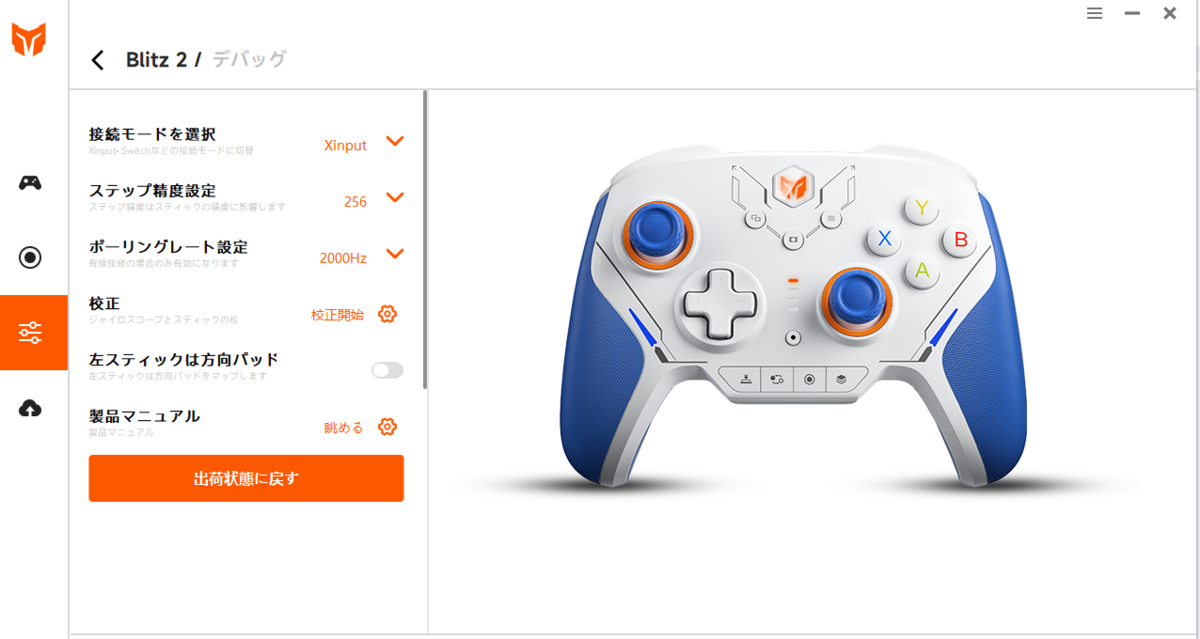
Task: Toggle 左スティックは方向パッド switch
Action: pyautogui.click(x=387, y=370)
